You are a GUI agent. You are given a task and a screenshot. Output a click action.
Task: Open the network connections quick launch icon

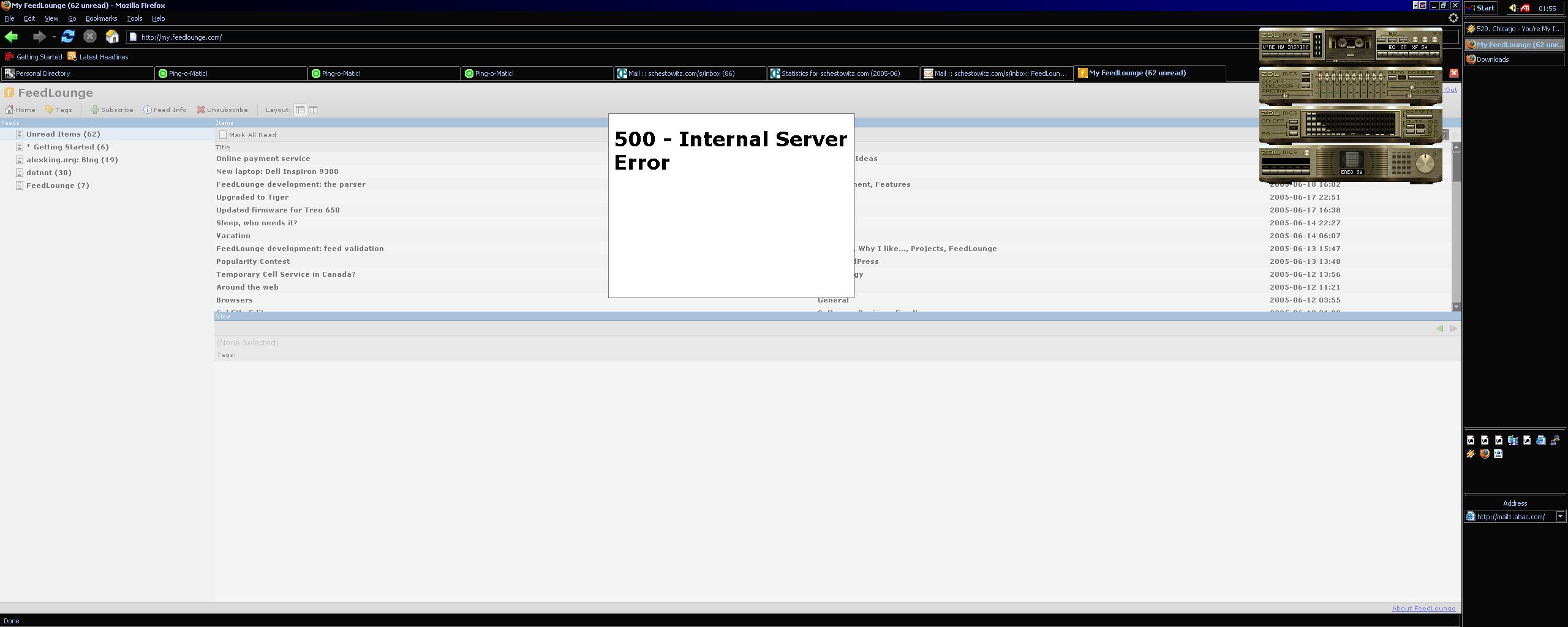point(1555,440)
